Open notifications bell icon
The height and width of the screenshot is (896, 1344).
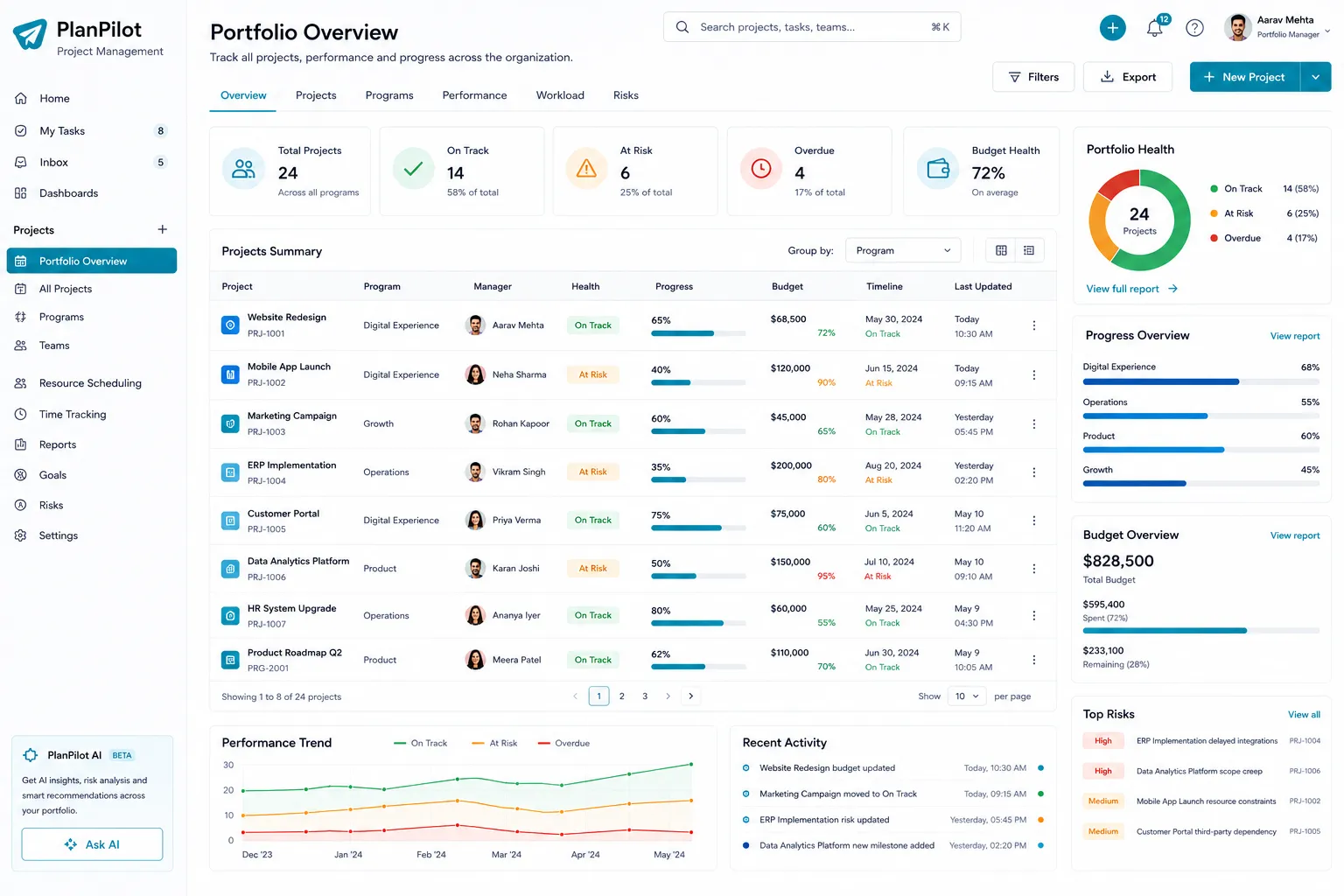(1155, 28)
